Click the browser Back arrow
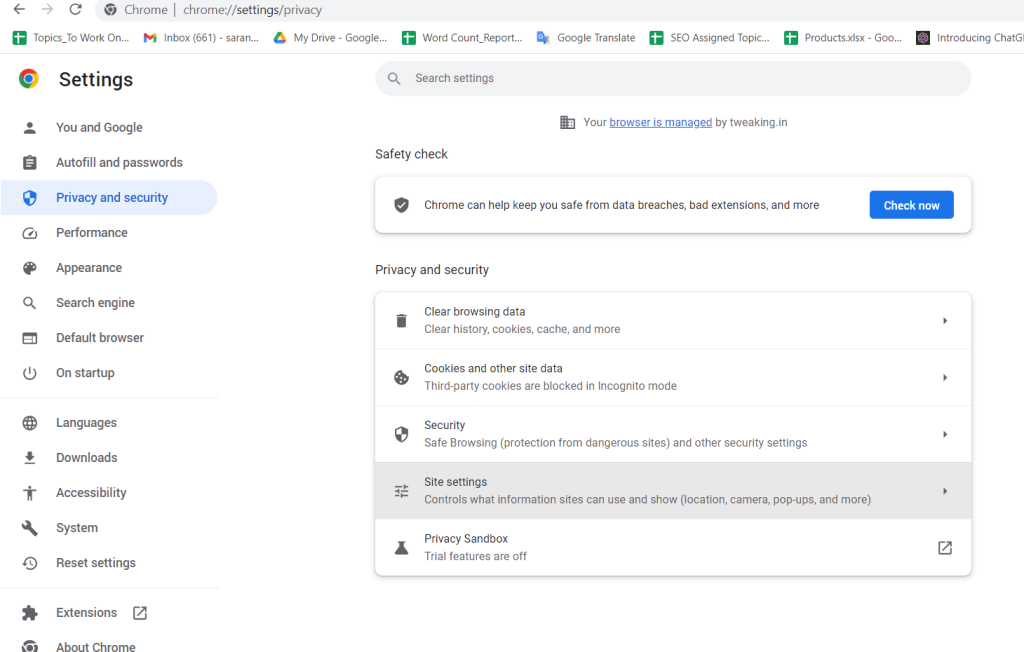The width and height of the screenshot is (1024, 652). tap(19, 9)
